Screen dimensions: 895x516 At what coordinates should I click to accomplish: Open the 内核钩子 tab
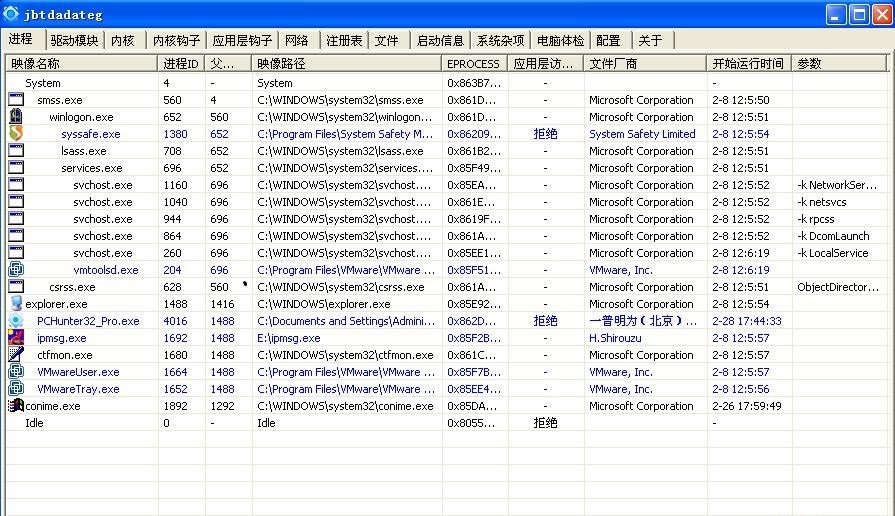pos(176,41)
